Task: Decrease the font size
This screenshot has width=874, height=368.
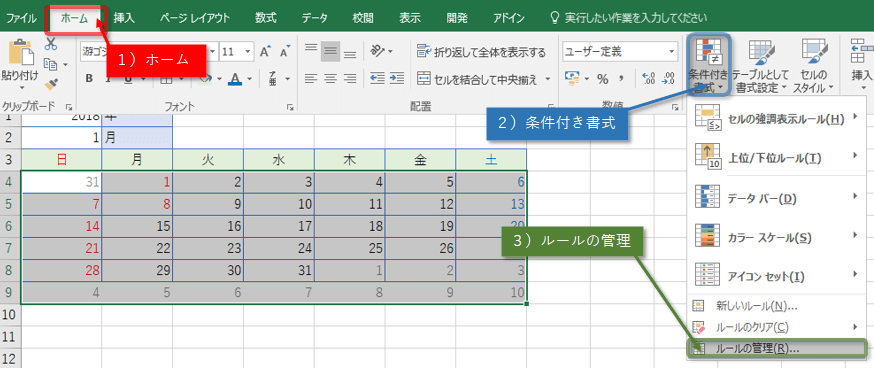Action: (x=285, y=52)
